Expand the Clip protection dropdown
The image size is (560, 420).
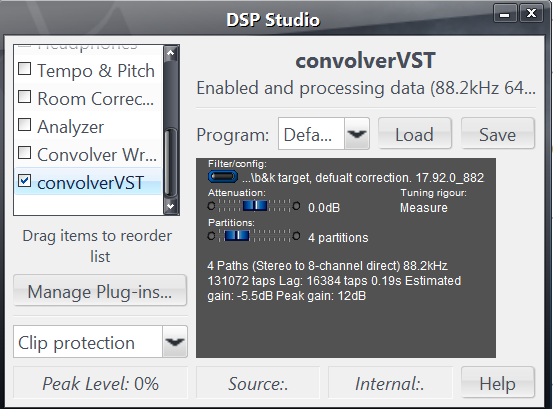pyautogui.click(x=175, y=341)
